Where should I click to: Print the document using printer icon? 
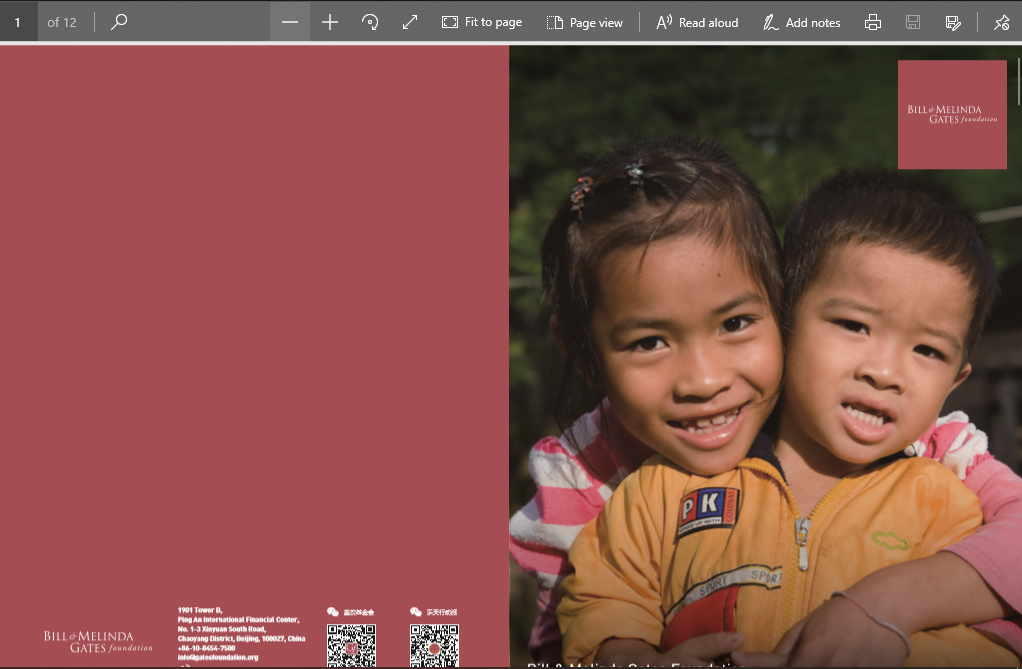point(873,22)
